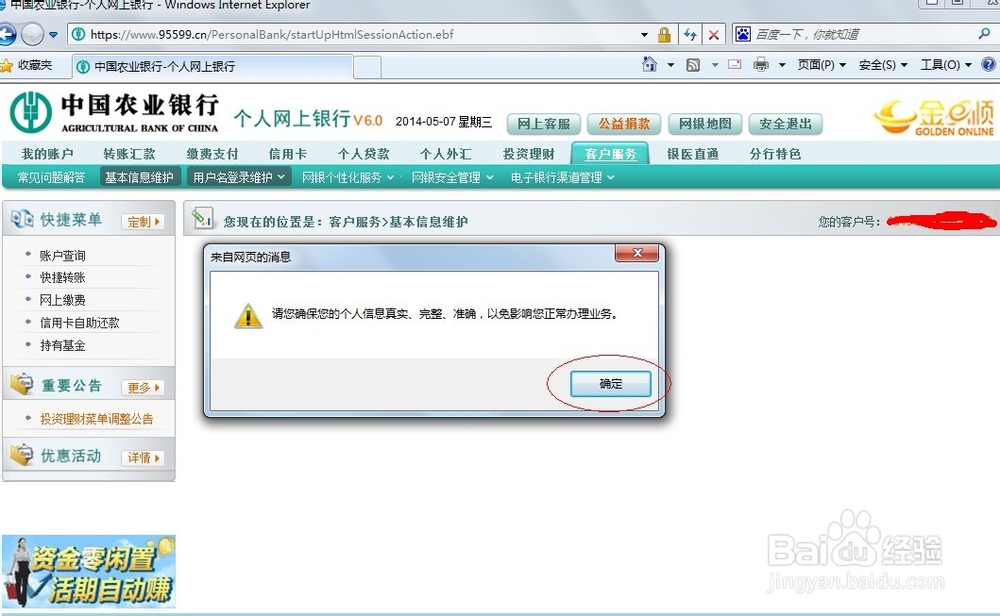Click the 网上客服 button
The height and width of the screenshot is (616, 1000).
pyautogui.click(x=543, y=124)
